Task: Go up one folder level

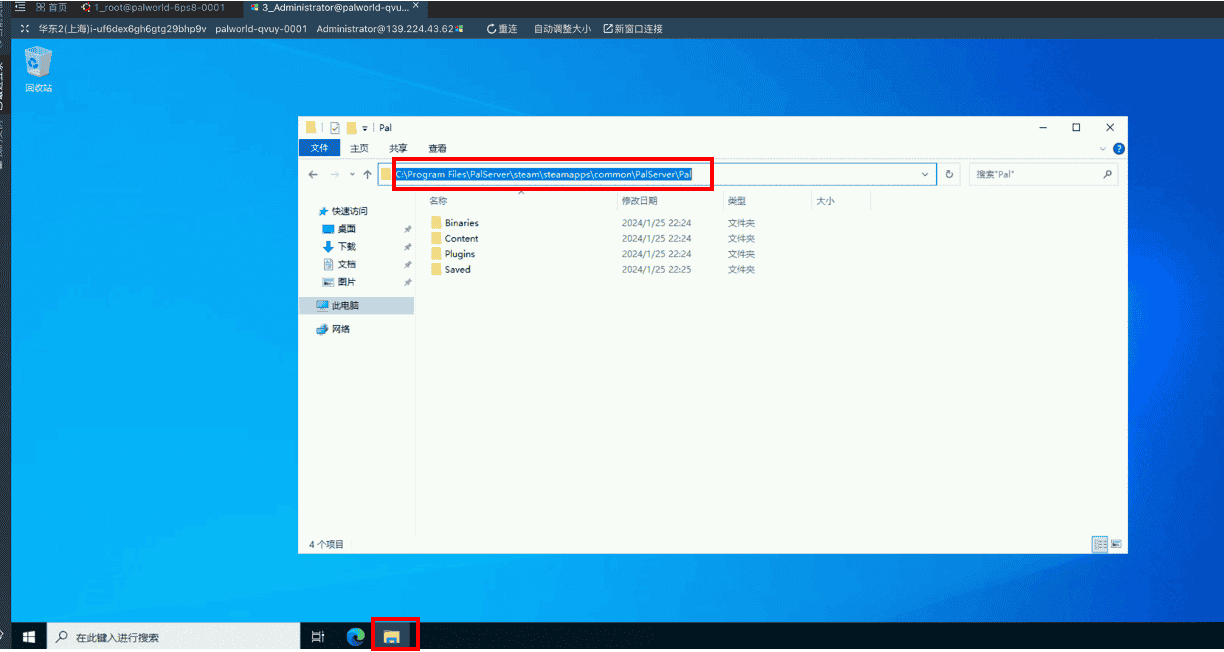Action: point(368,174)
